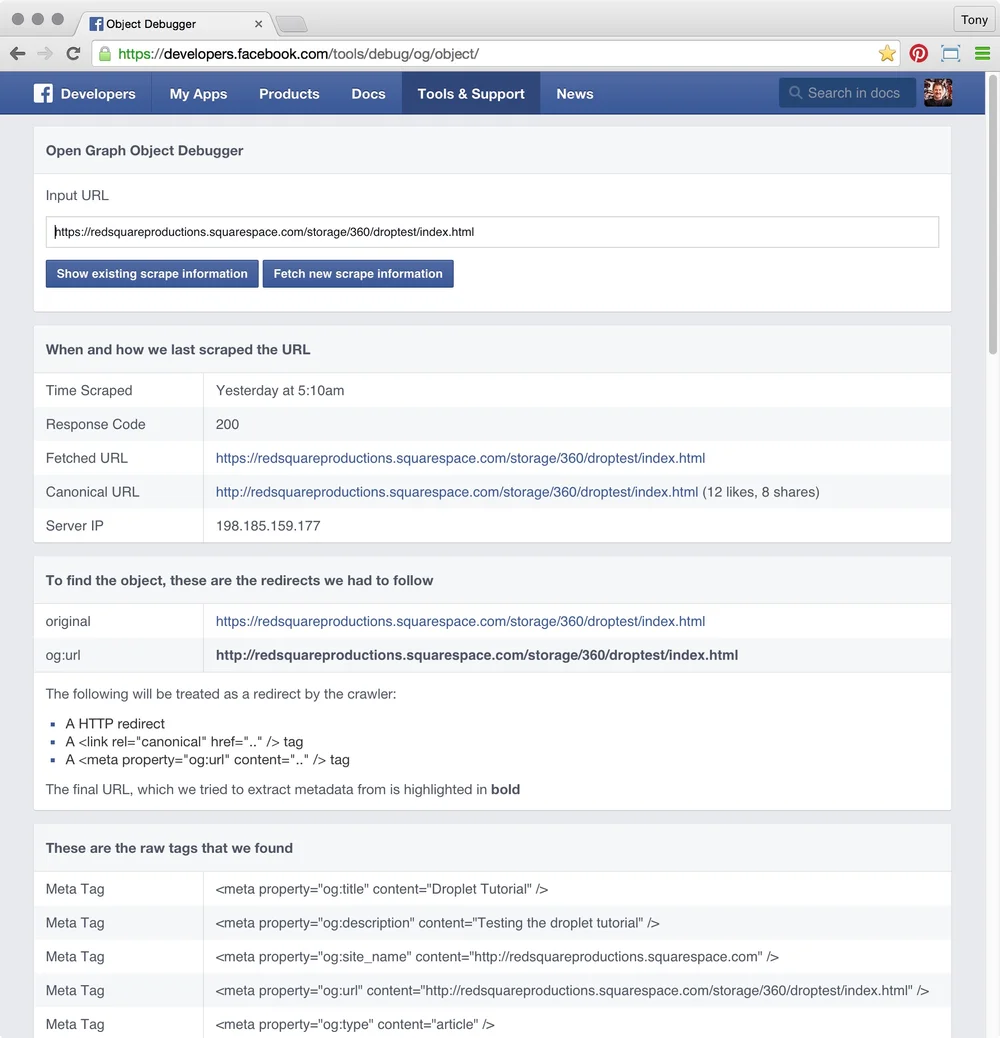
Task: Click the page vertical scrollbar
Action: [993, 215]
